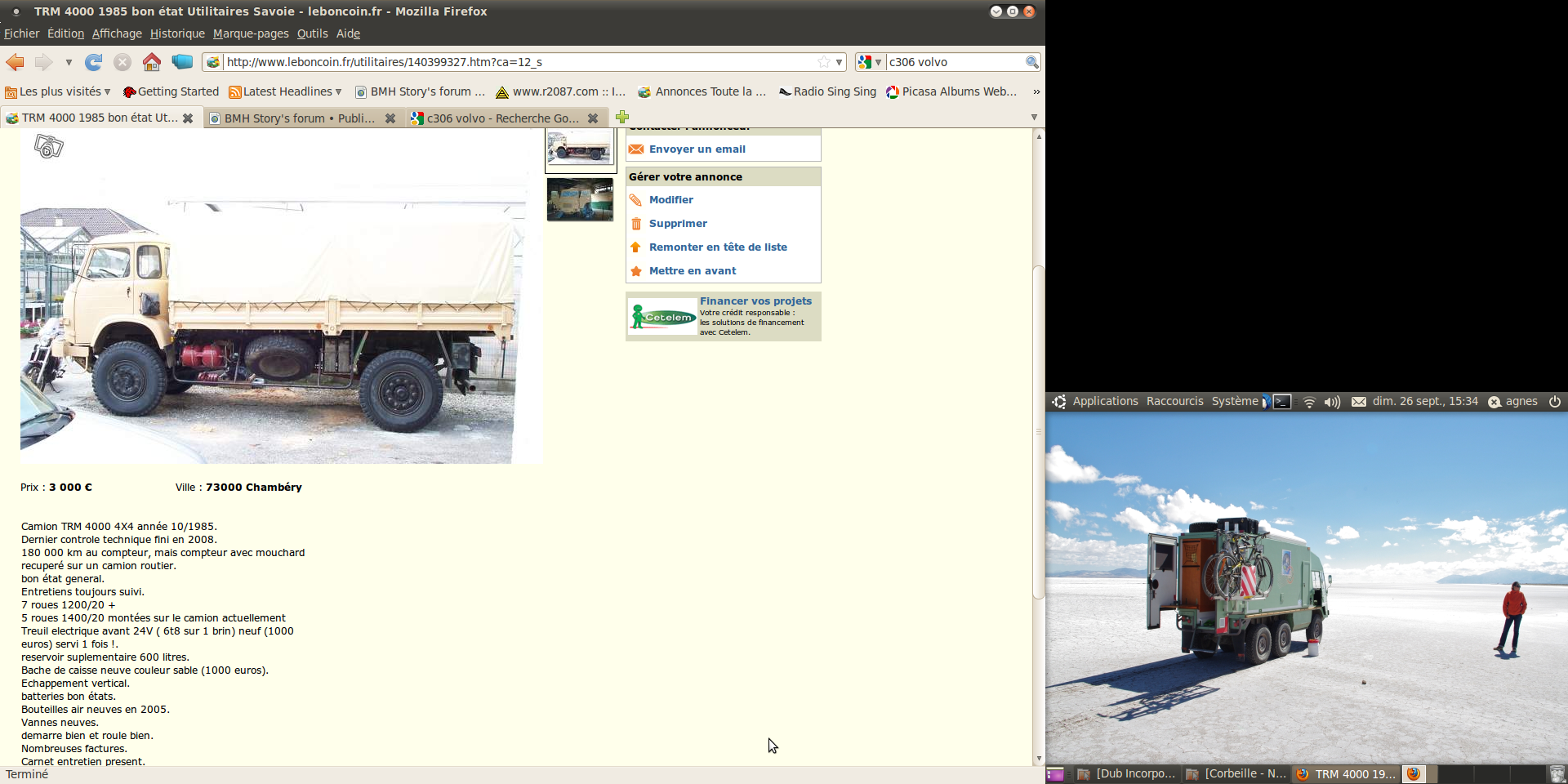Open the Latest Headlines feed dropdown
Screen dimensions: 1568x784
286,91
